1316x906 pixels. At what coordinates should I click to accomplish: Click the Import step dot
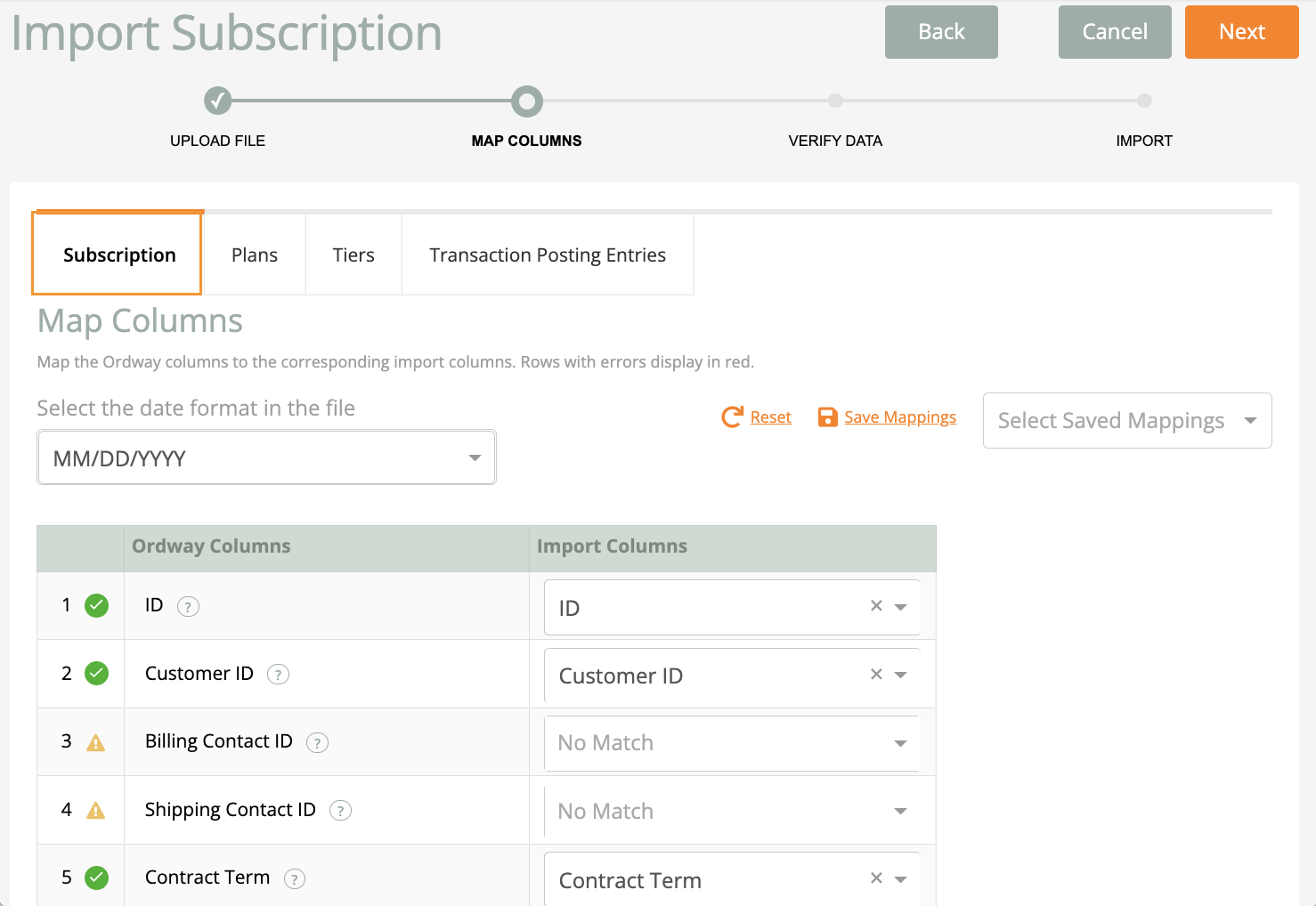(x=1144, y=101)
